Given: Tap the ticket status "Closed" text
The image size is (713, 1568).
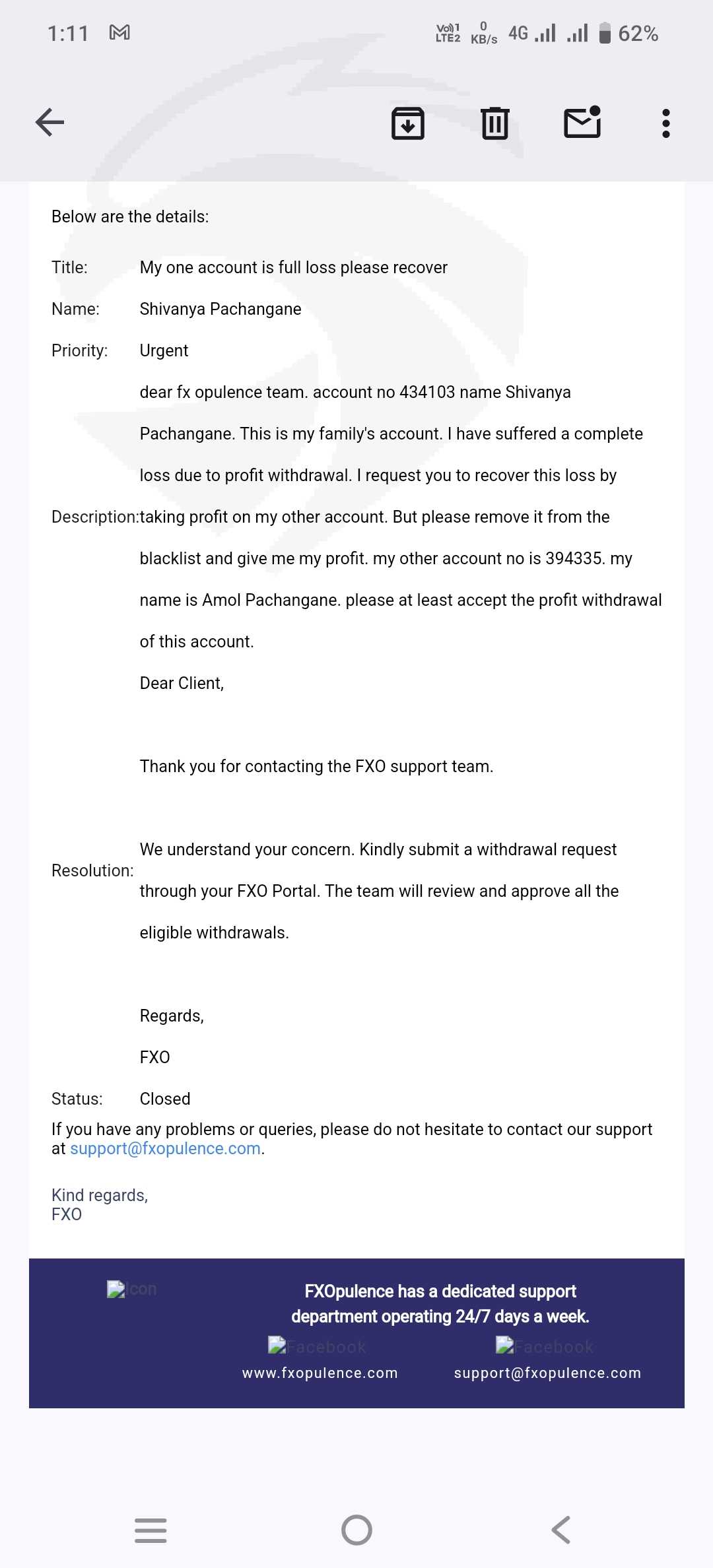Looking at the screenshot, I should coord(165,1099).
